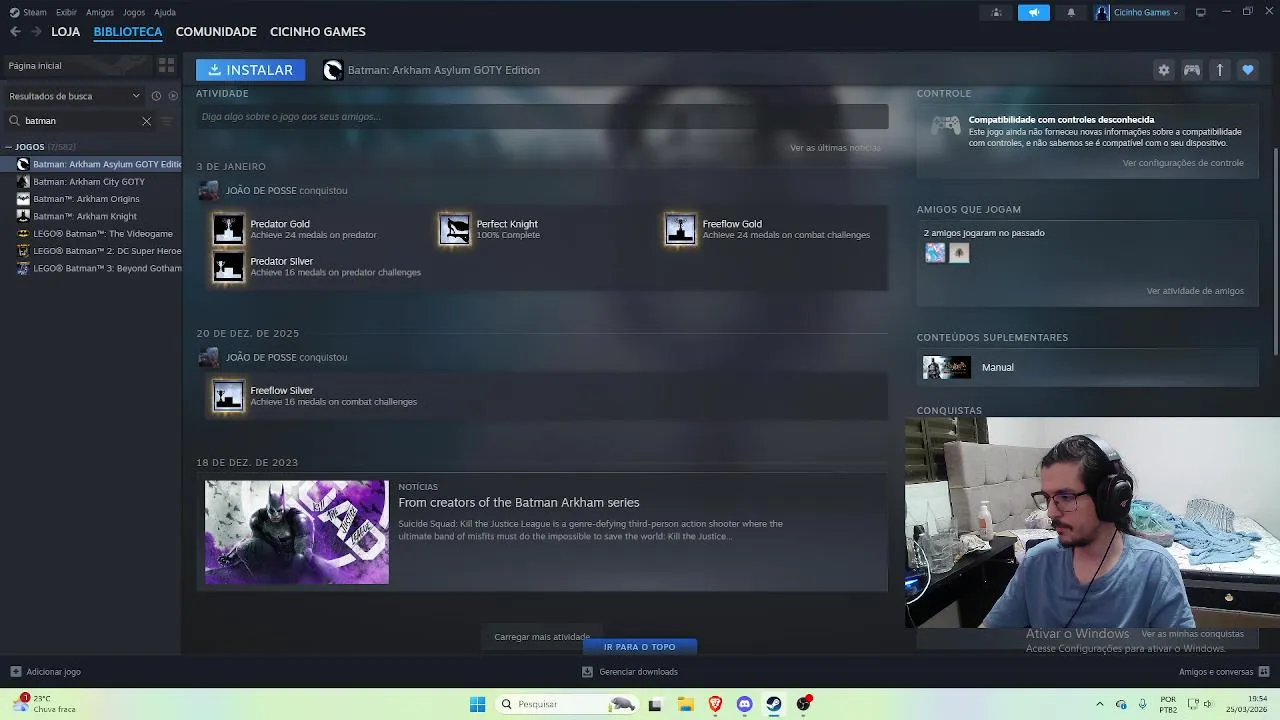Open Brave browser from the taskbar
The height and width of the screenshot is (720, 1280).
pyautogui.click(x=715, y=704)
